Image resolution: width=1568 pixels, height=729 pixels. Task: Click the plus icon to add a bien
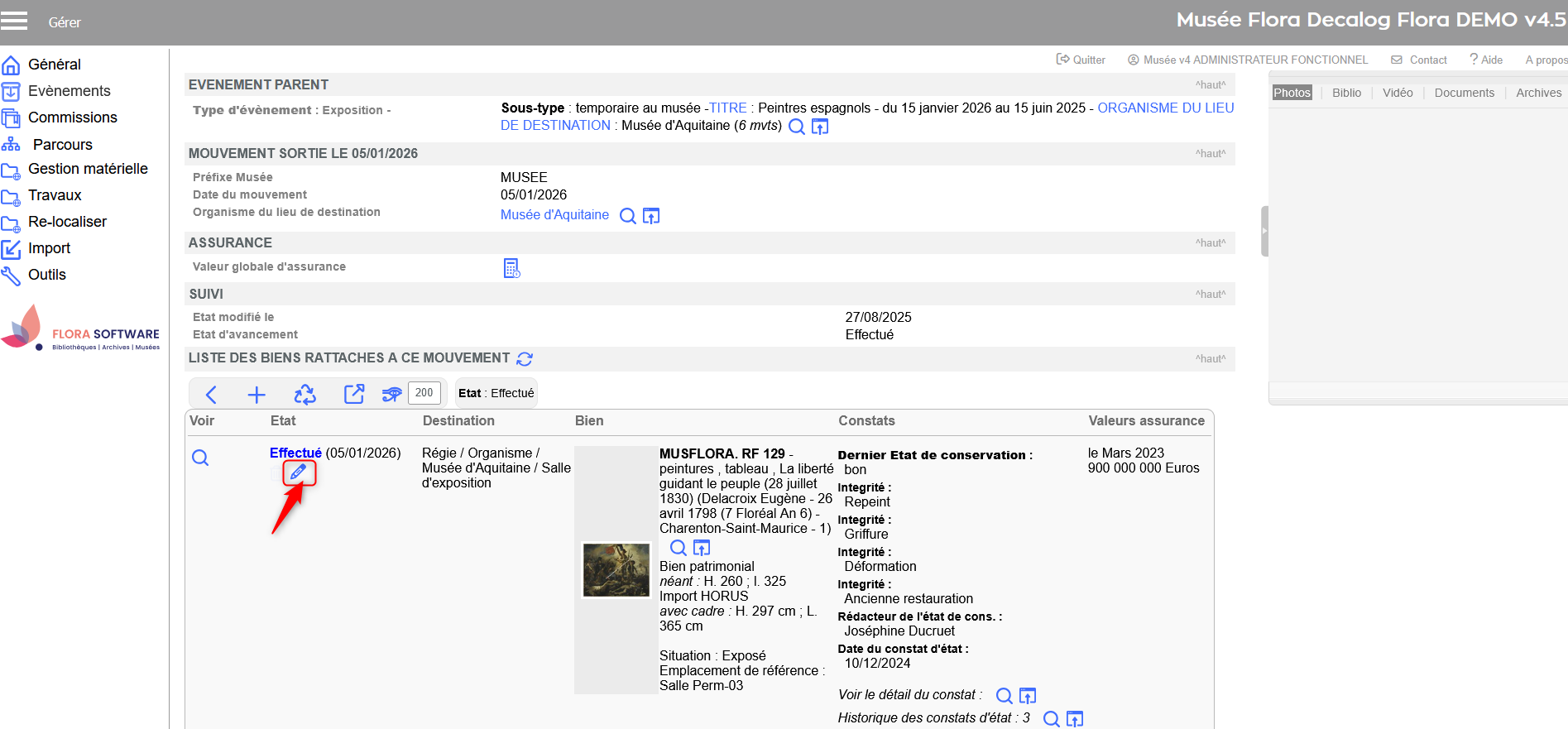click(257, 395)
